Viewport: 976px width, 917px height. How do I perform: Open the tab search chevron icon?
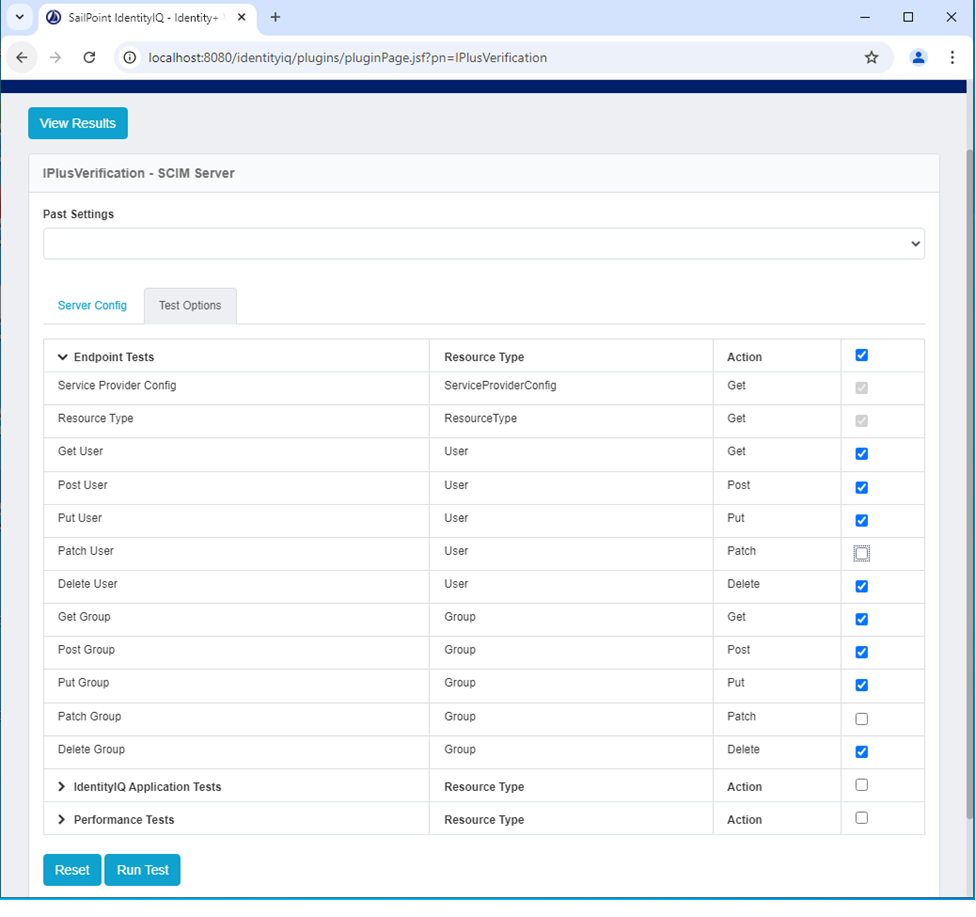tap(18, 17)
